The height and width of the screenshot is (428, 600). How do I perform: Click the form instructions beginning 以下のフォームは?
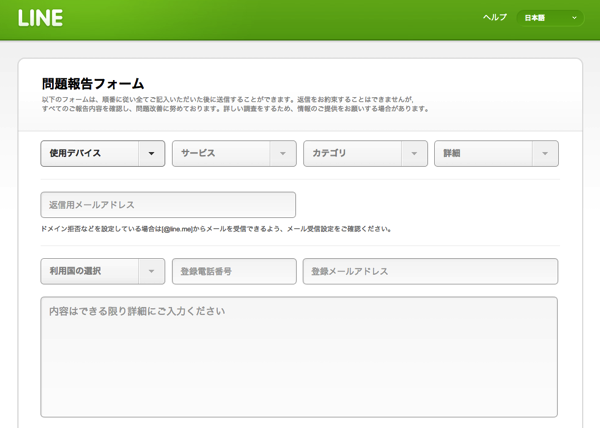coord(235,104)
